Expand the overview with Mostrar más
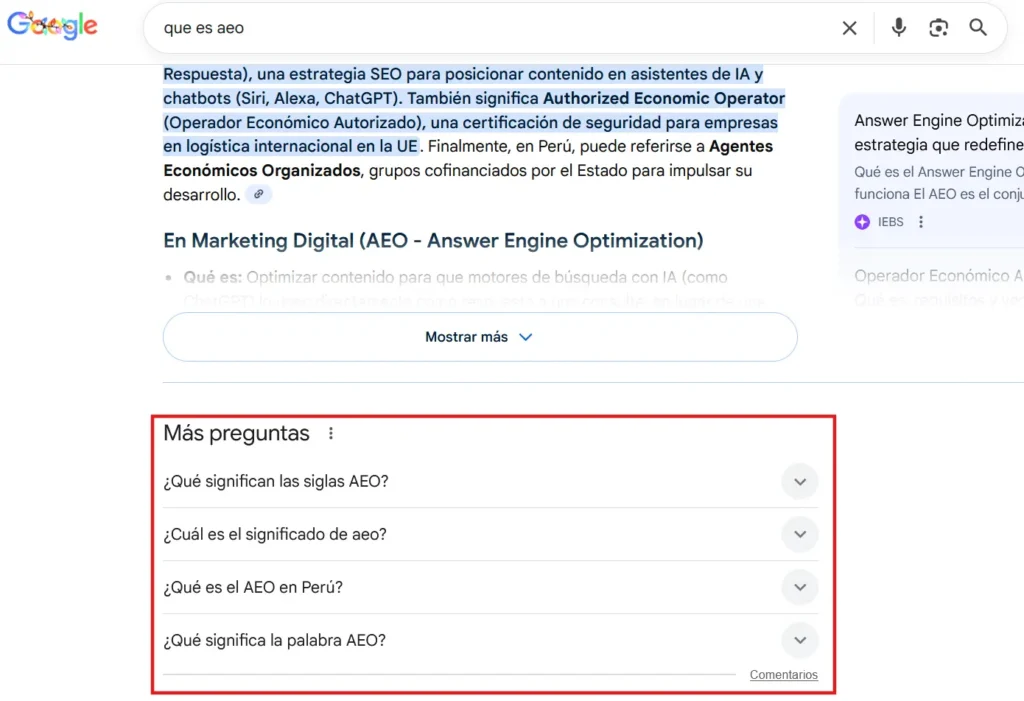Viewport: 1024px width, 701px height. pos(480,337)
